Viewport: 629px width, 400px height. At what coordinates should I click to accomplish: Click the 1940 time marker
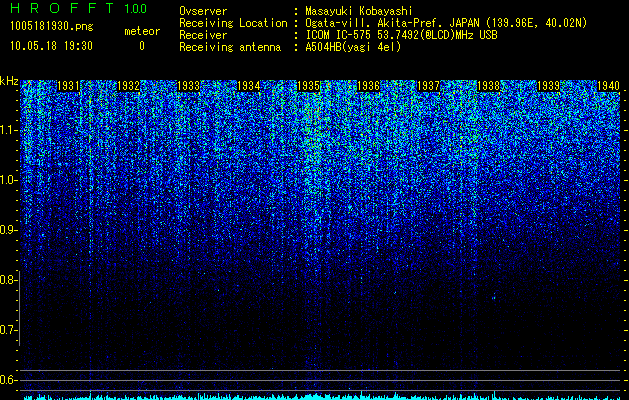click(609, 86)
